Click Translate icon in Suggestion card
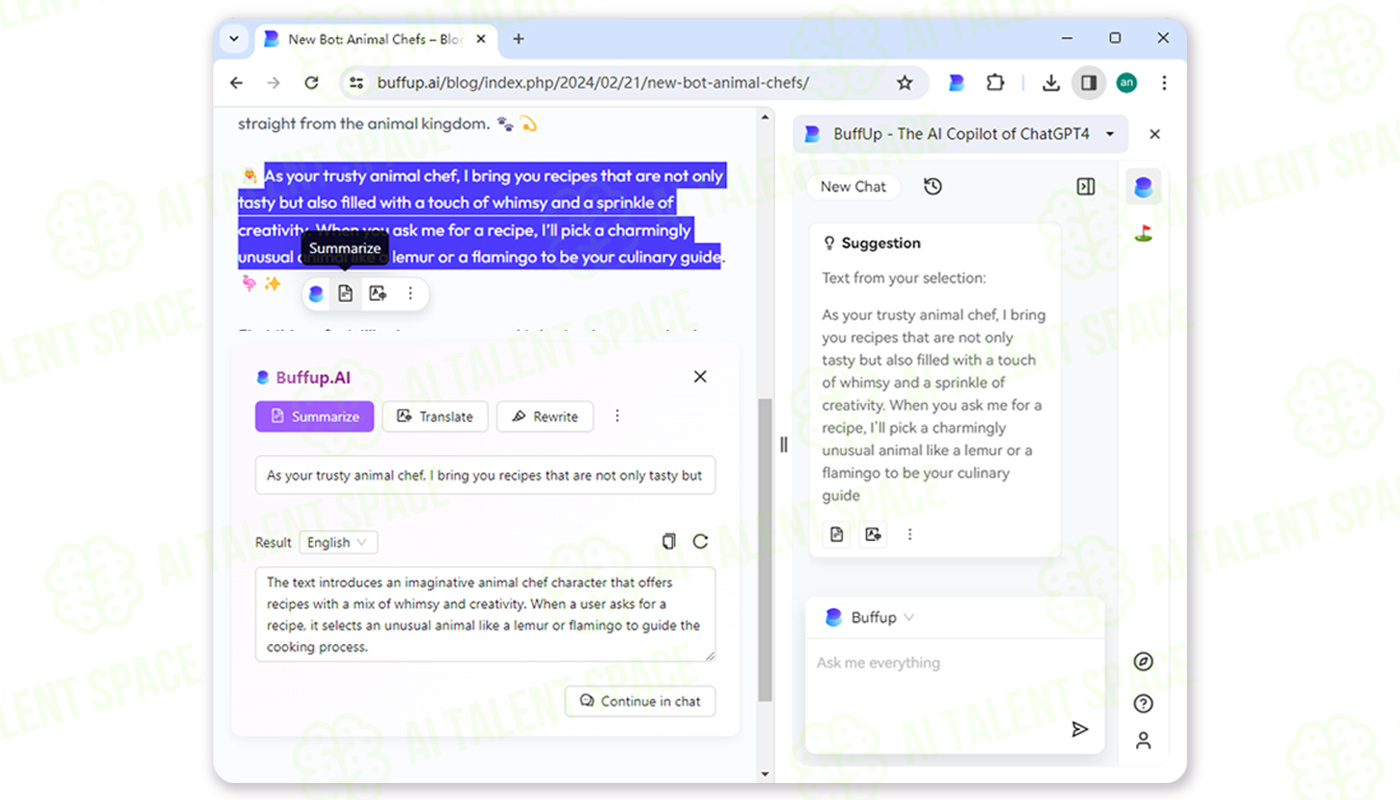This screenshot has height=800, width=1400. (x=874, y=535)
